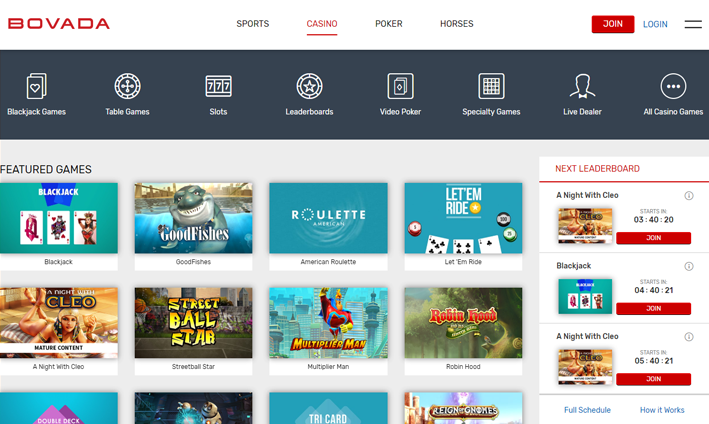
Task: Open the Horses section
Action: tap(456, 24)
